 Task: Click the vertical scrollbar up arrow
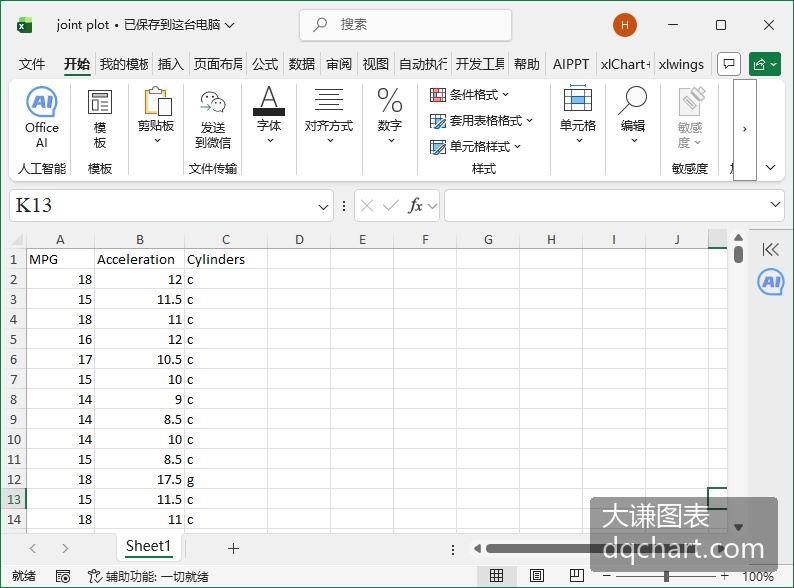click(x=738, y=238)
